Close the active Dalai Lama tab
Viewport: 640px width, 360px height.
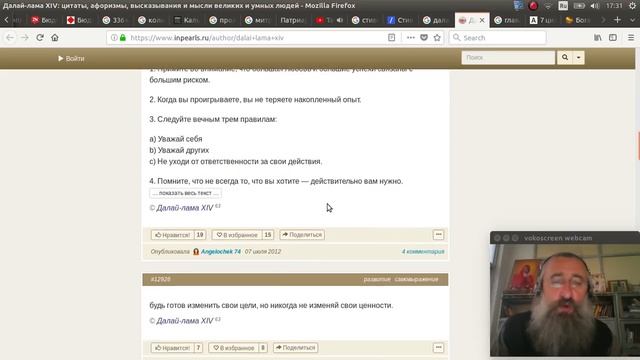tap(482, 20)
